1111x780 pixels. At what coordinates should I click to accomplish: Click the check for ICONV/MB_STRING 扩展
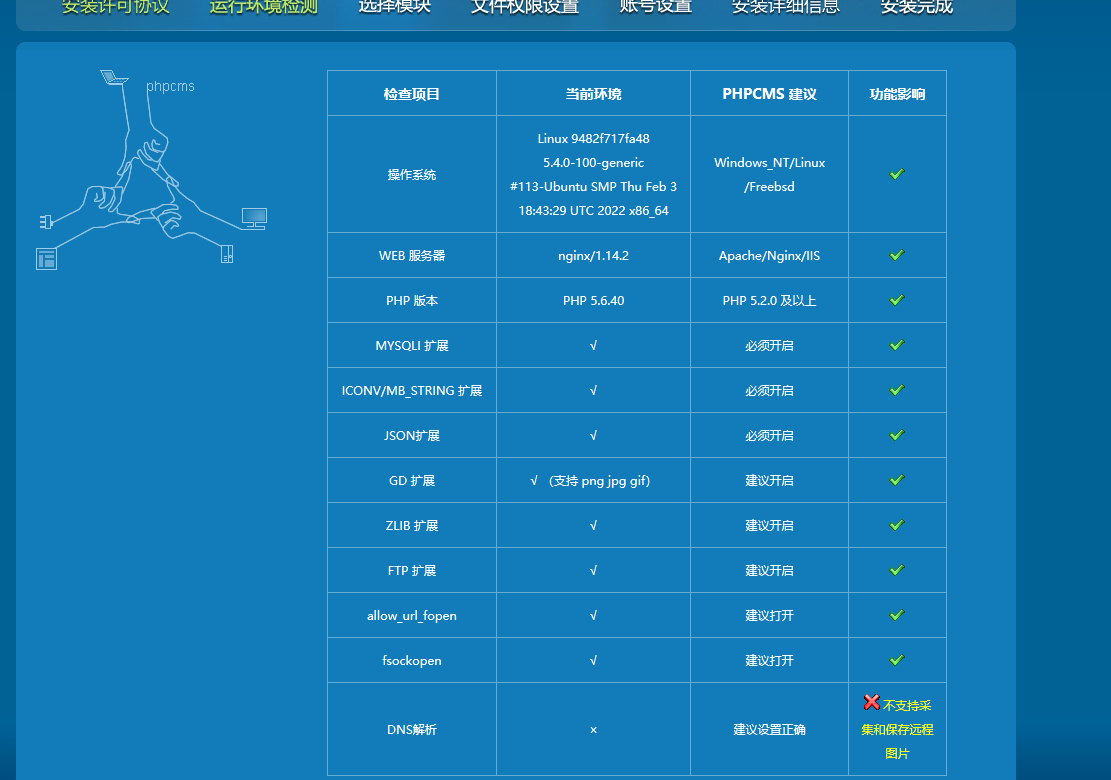click(897, 389)
